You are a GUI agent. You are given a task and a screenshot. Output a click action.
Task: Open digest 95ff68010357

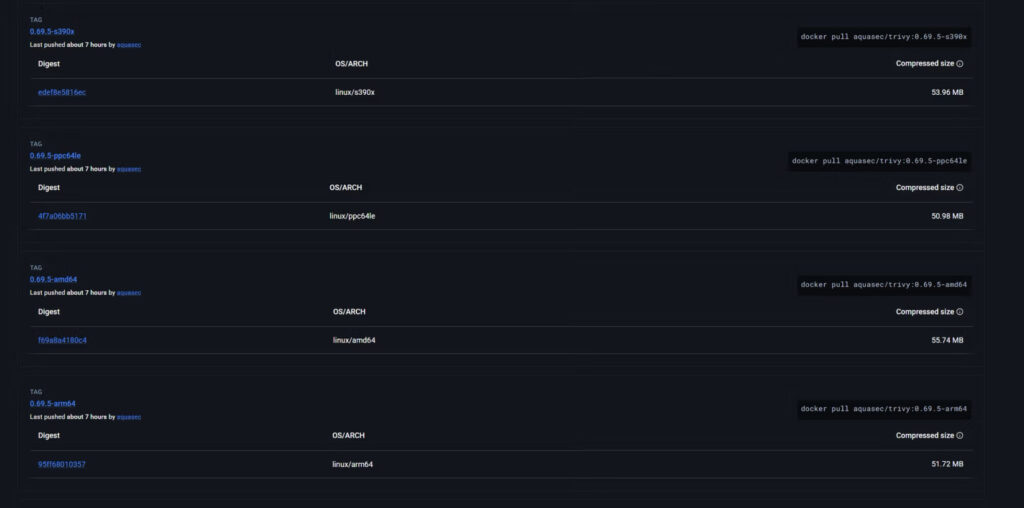(x=62, y=464)
